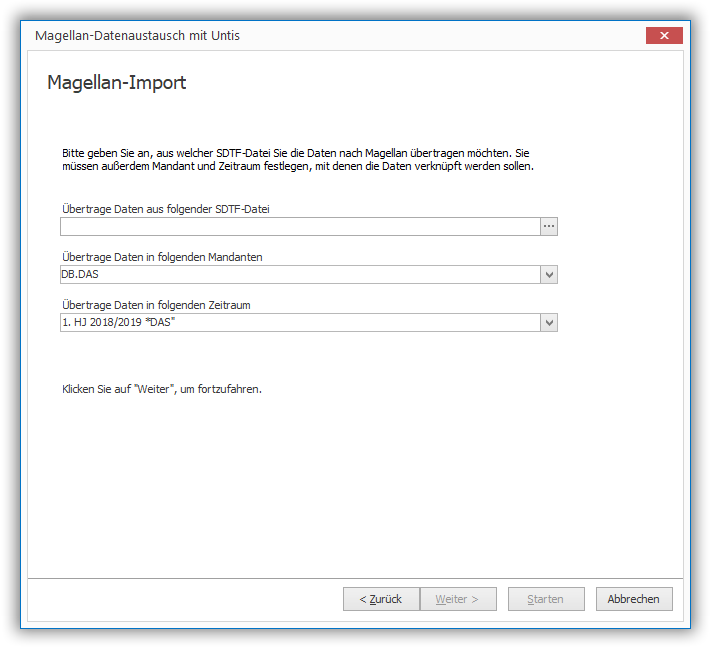Image resolution: width=711 pixels, height=649 pixels.
Task: Click the 'Übertrage Daten in folgenden Zeitraum' label
Action: (162, 305)
